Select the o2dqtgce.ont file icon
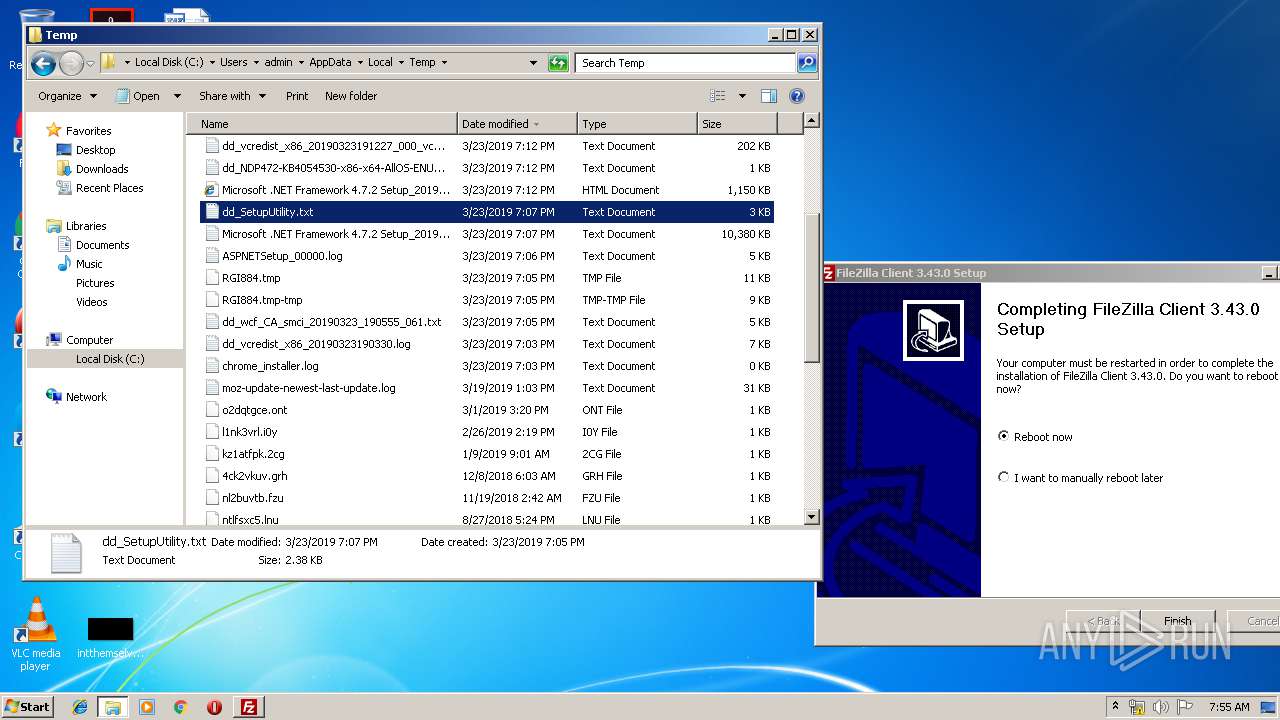Image resolution: width=1280 pixels, height=720 pixels. (211, 410)
